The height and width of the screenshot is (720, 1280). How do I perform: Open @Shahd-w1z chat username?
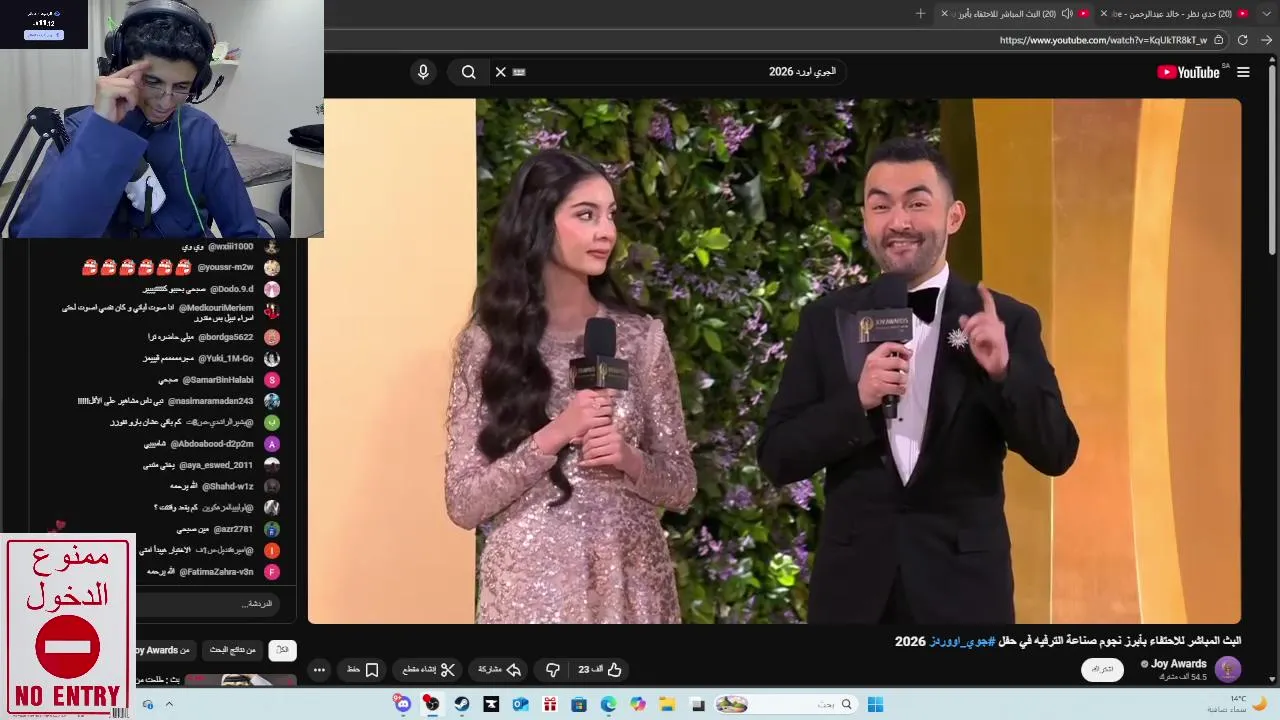click(227, 486)
